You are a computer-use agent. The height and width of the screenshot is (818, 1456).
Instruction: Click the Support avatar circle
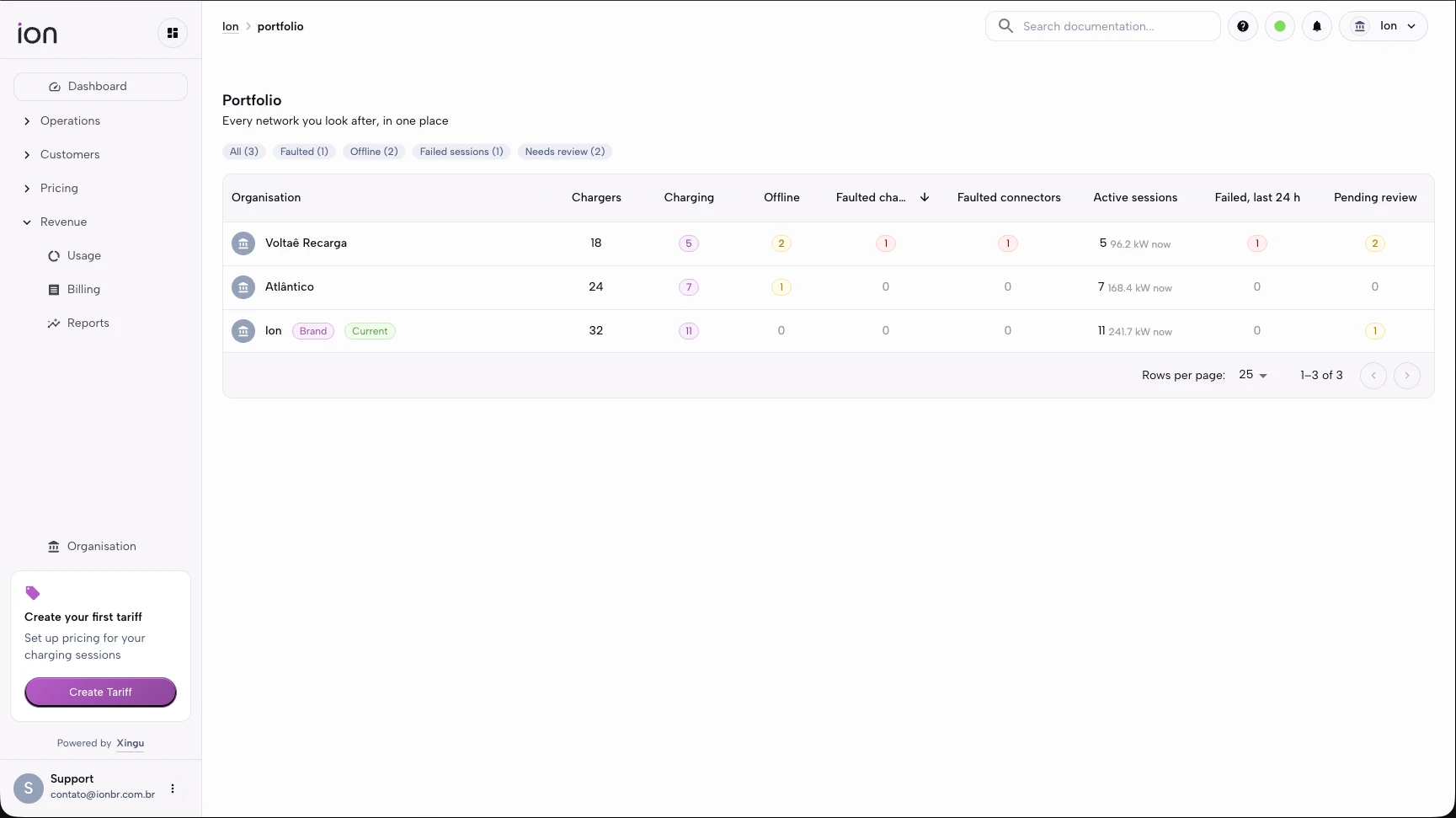pyautogui.click(x=29, y=789)
